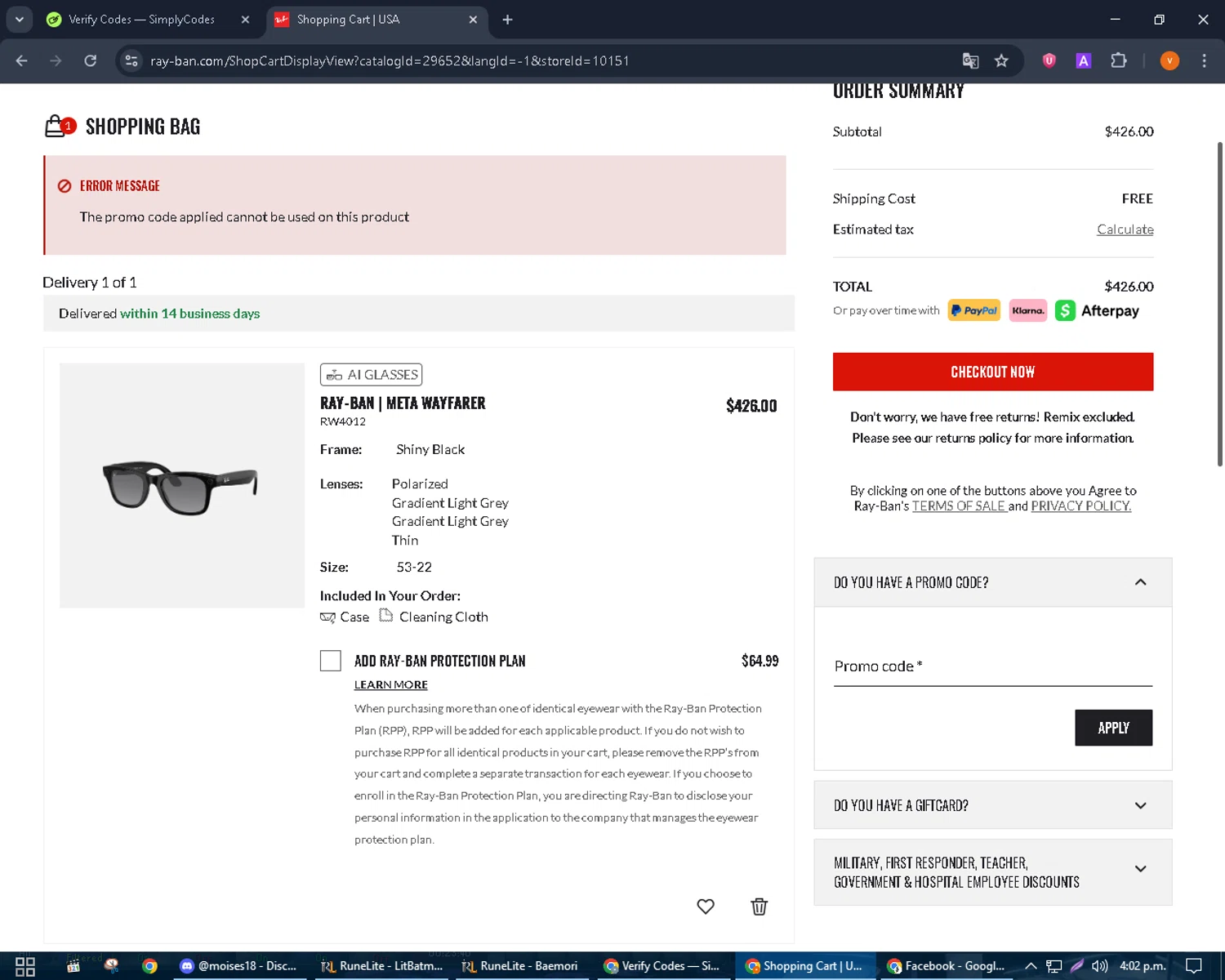Click the shopping bag icon with badge
The height and width of the screenshot is (980, 1225).
[60, 126]
